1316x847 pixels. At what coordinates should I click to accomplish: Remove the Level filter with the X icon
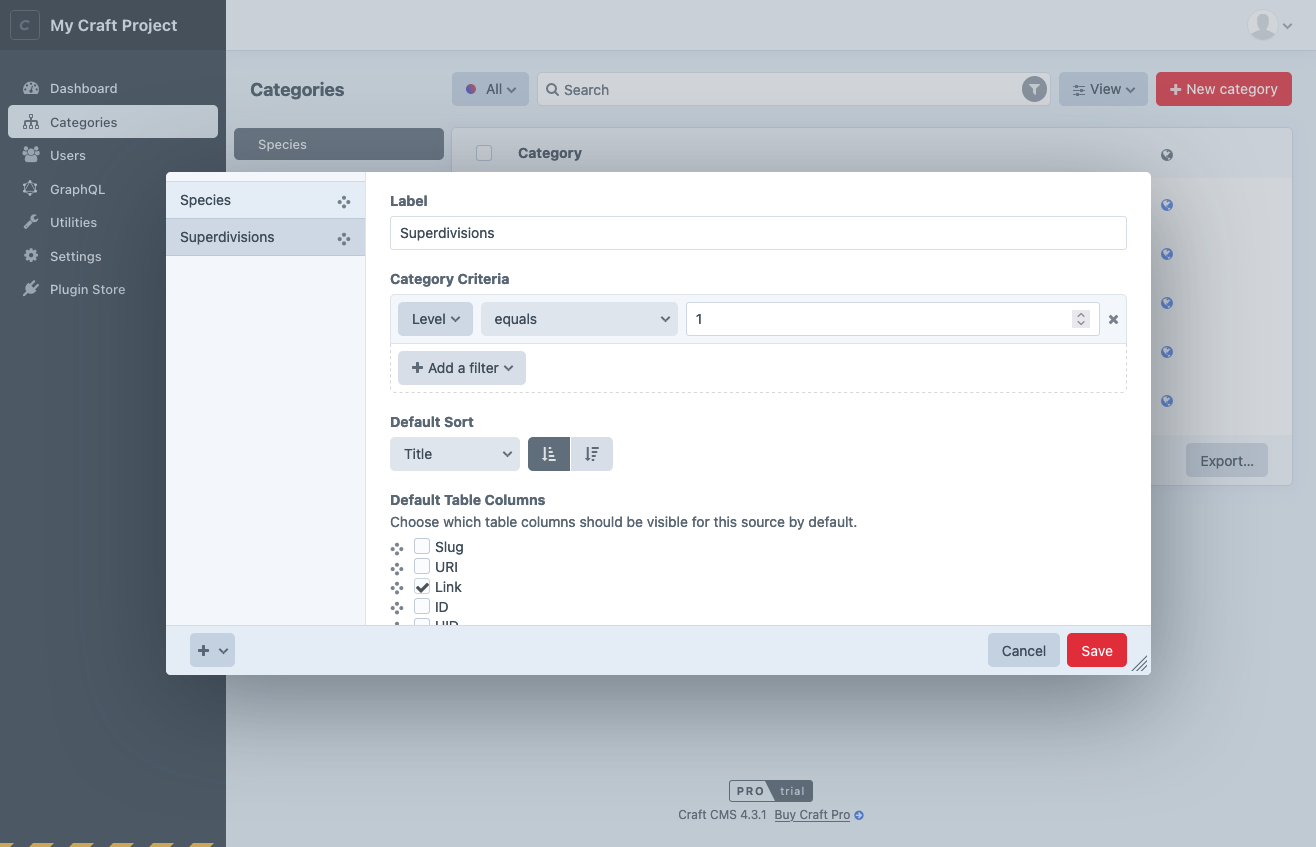(x=1113, y=319)
